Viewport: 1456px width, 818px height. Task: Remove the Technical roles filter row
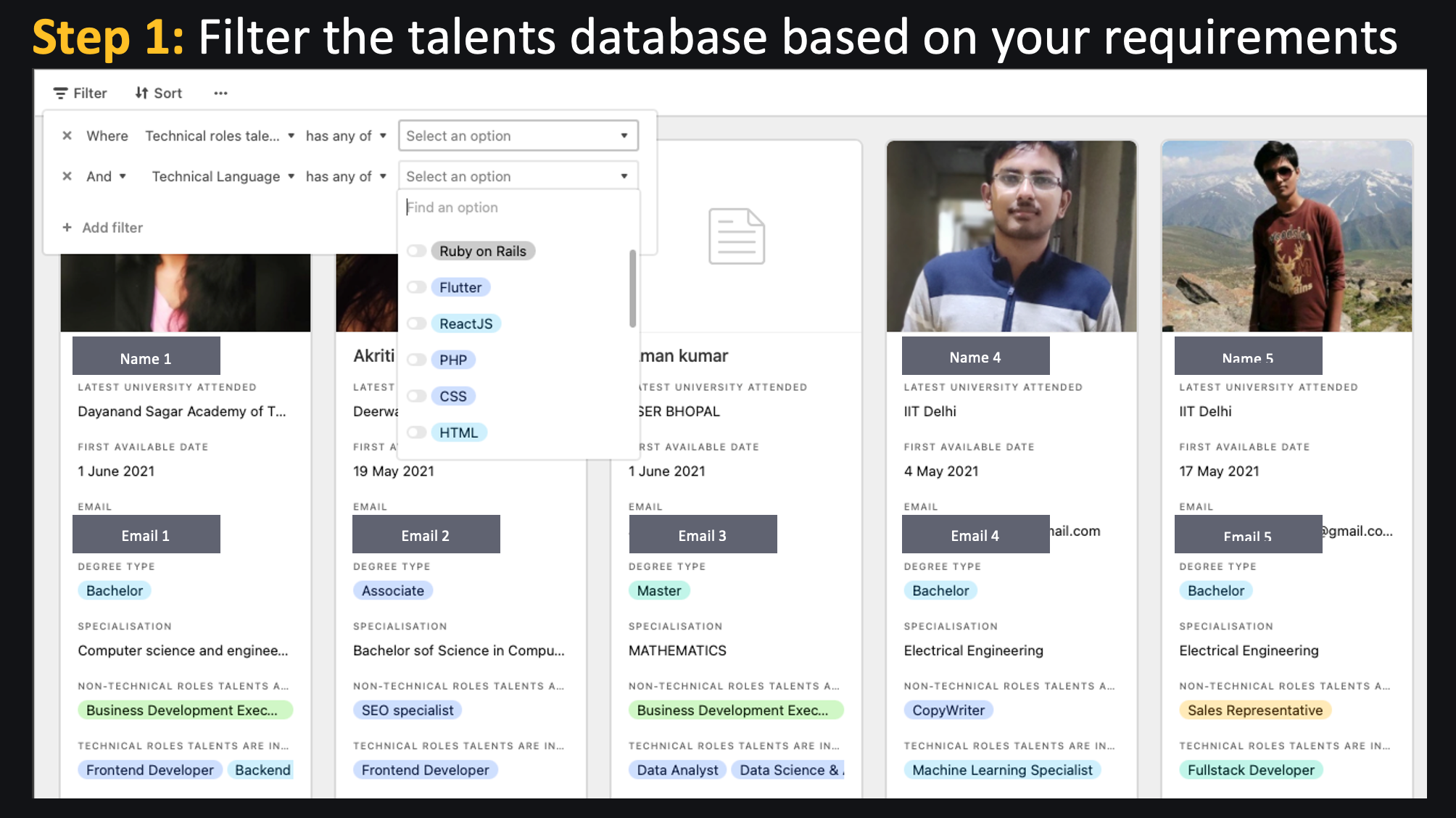click(67, 136)
